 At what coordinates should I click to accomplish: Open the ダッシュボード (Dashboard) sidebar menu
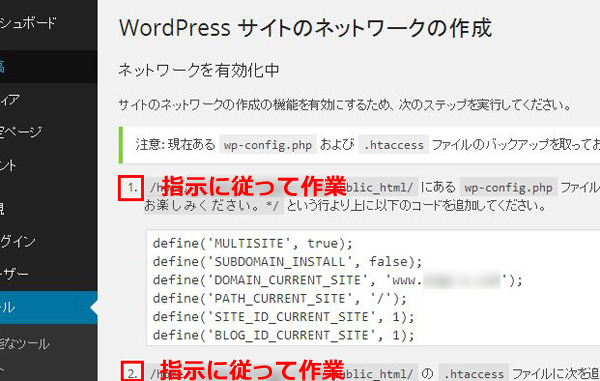click(49, 23)
